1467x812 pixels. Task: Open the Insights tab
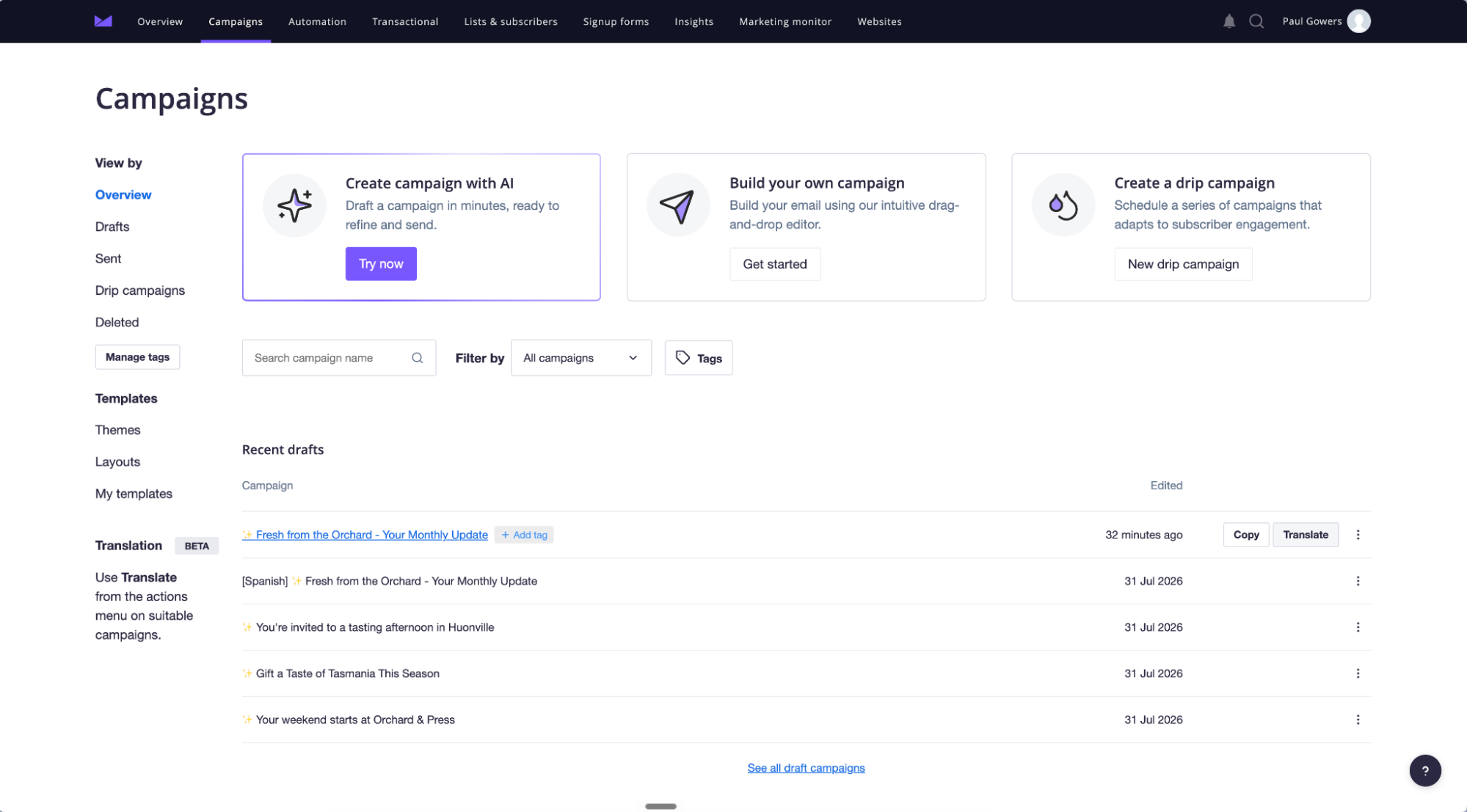point(694,21)
